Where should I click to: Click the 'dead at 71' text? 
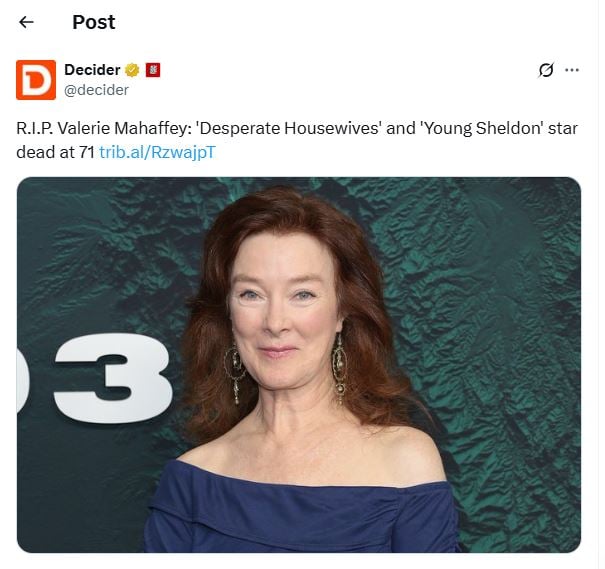[x=56, y=152]
